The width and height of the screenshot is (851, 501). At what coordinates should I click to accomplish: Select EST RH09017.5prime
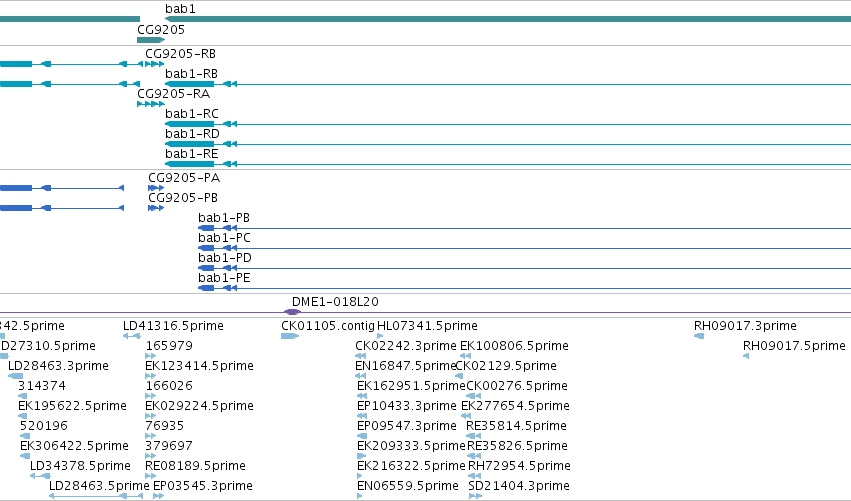pos(794,346)
